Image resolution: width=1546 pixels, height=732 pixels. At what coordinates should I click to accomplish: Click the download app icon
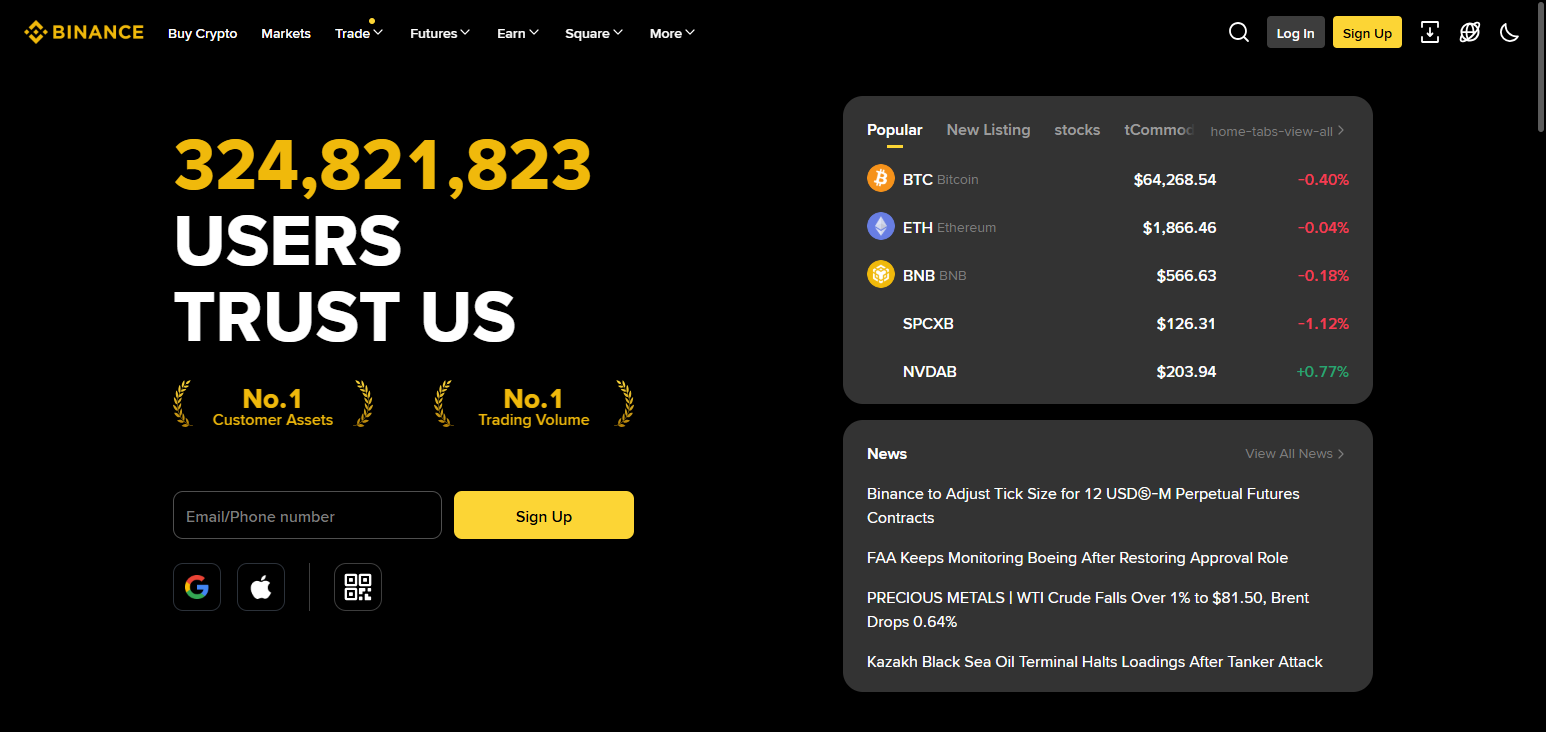[1430, 32]
